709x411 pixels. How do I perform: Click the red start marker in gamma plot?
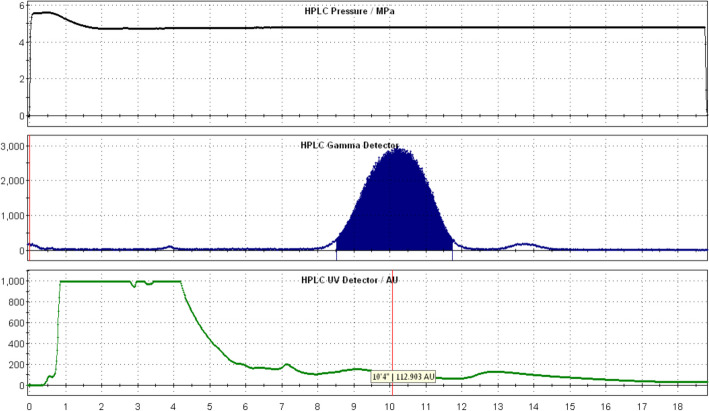tap(29, 200)
